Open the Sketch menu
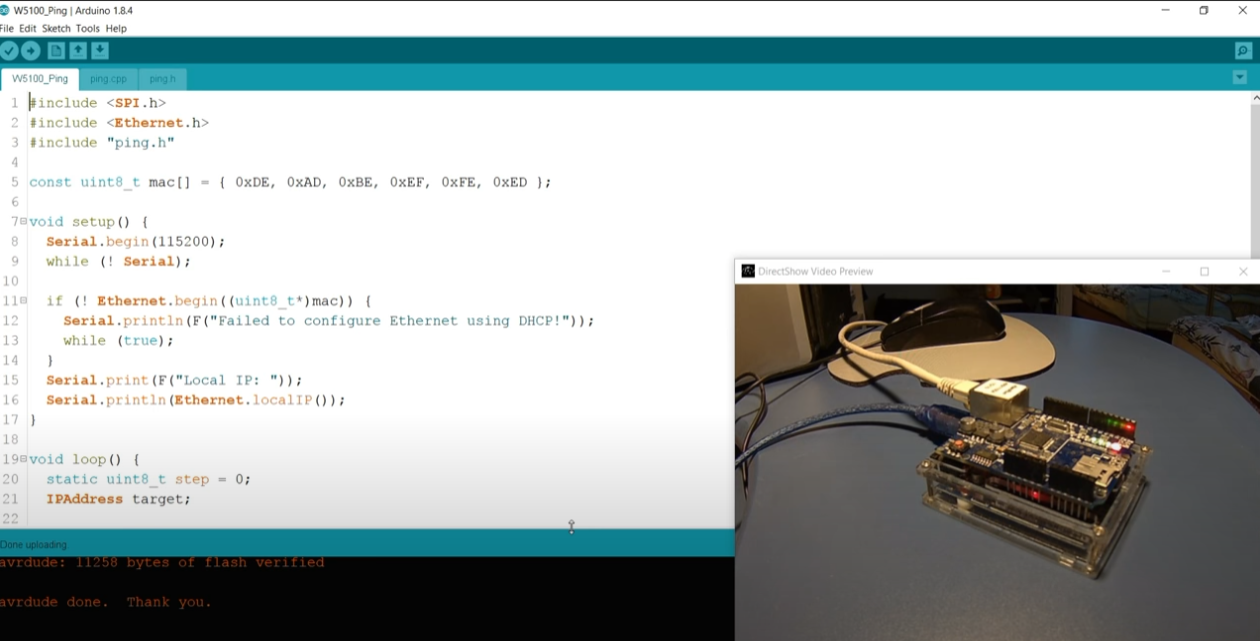The height and width of the screenshot is (641, 1260). 56,28
